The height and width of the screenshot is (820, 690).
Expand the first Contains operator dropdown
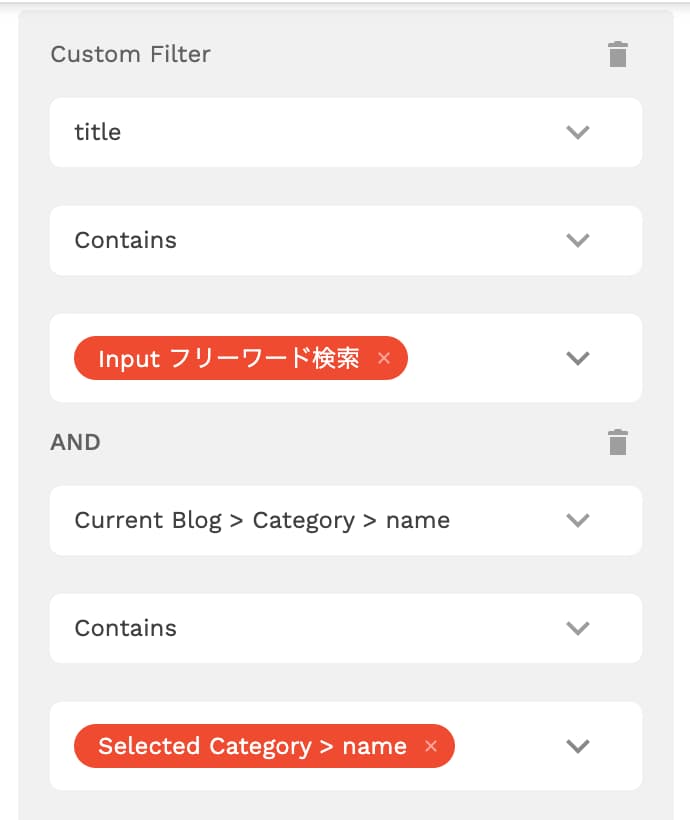tap(346, 241)
